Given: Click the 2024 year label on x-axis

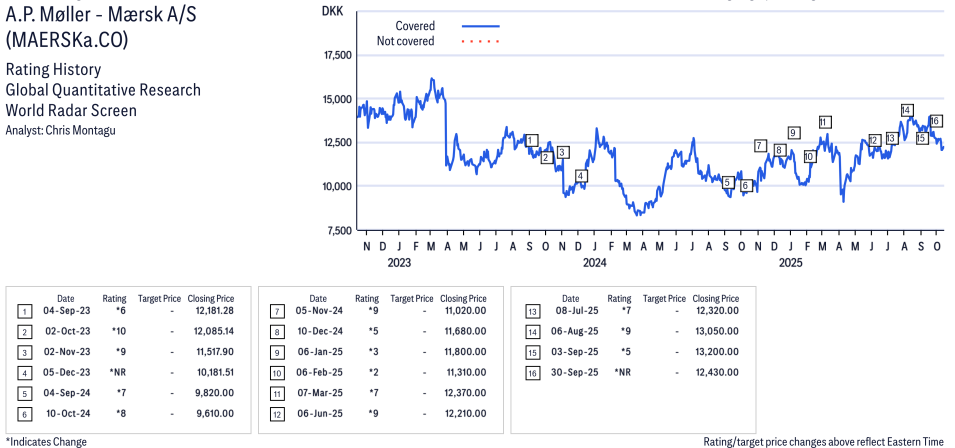Looking at the screenshot, I should pos(594,263).
